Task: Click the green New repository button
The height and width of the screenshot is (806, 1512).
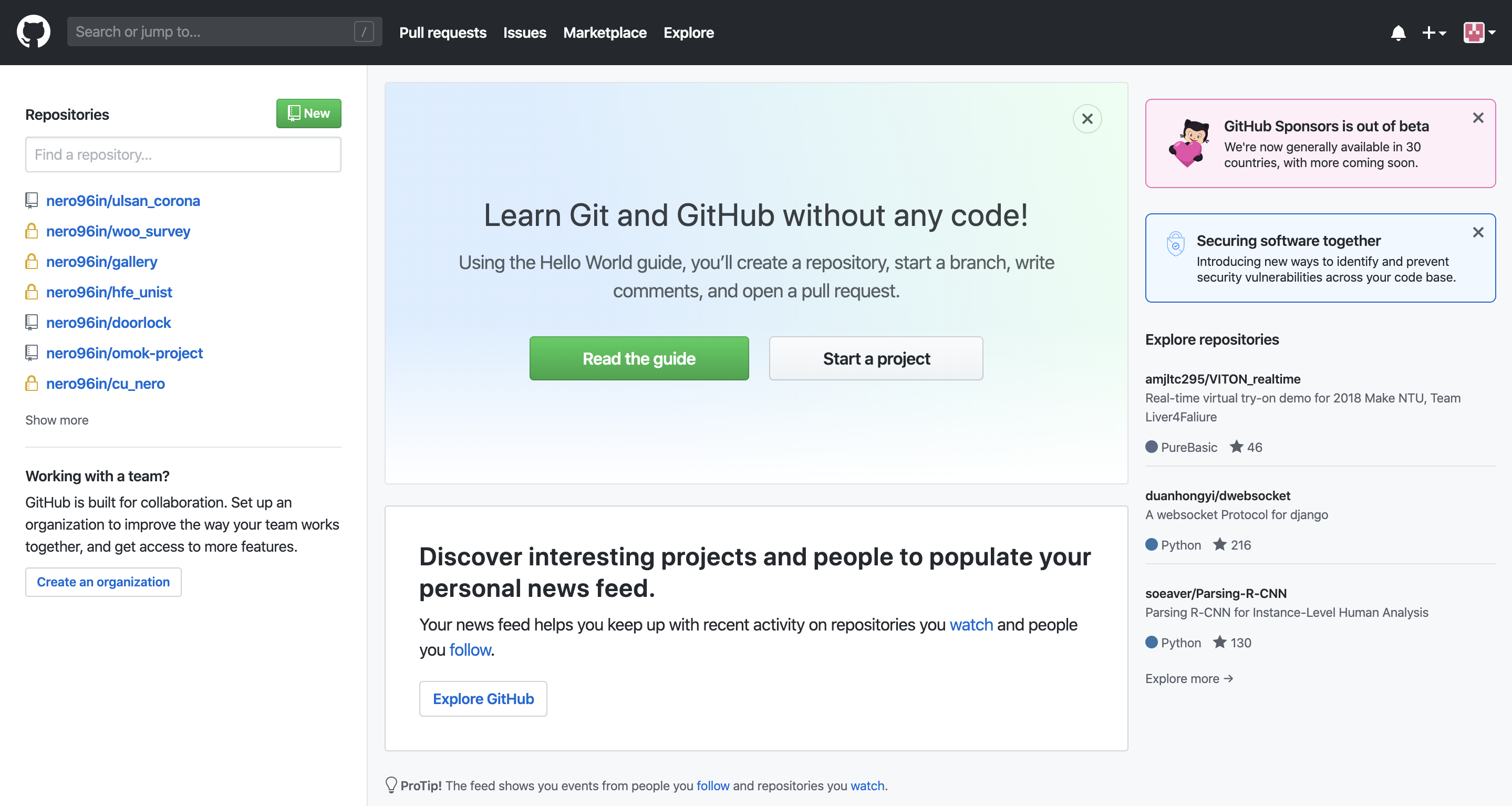Action: click(309, 113)
